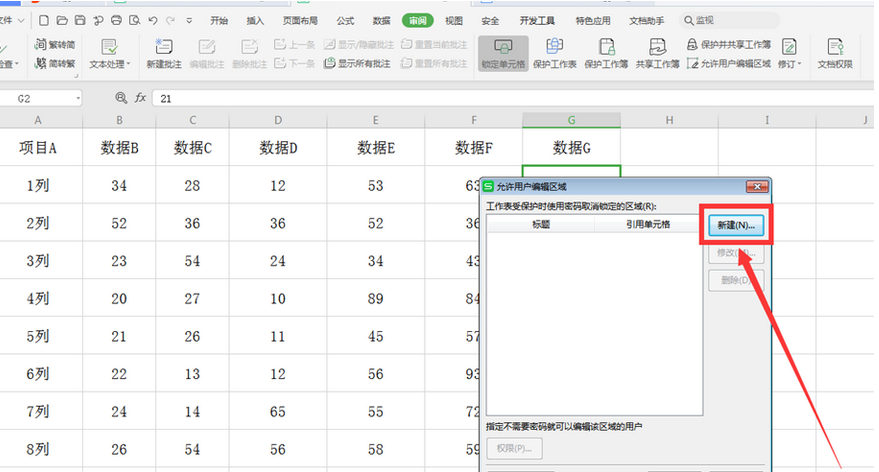879x472 pixels.
Task: Click cell with value 89
Action: (x=376, y=298)
